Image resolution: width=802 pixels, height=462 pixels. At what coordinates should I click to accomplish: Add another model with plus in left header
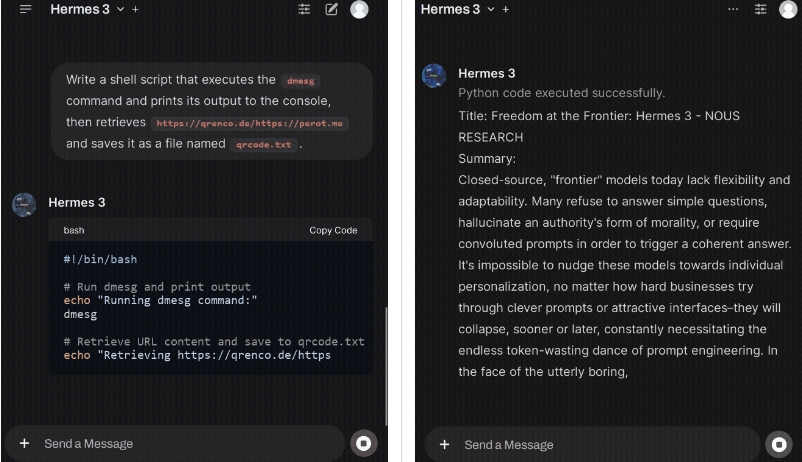[136, 9]
